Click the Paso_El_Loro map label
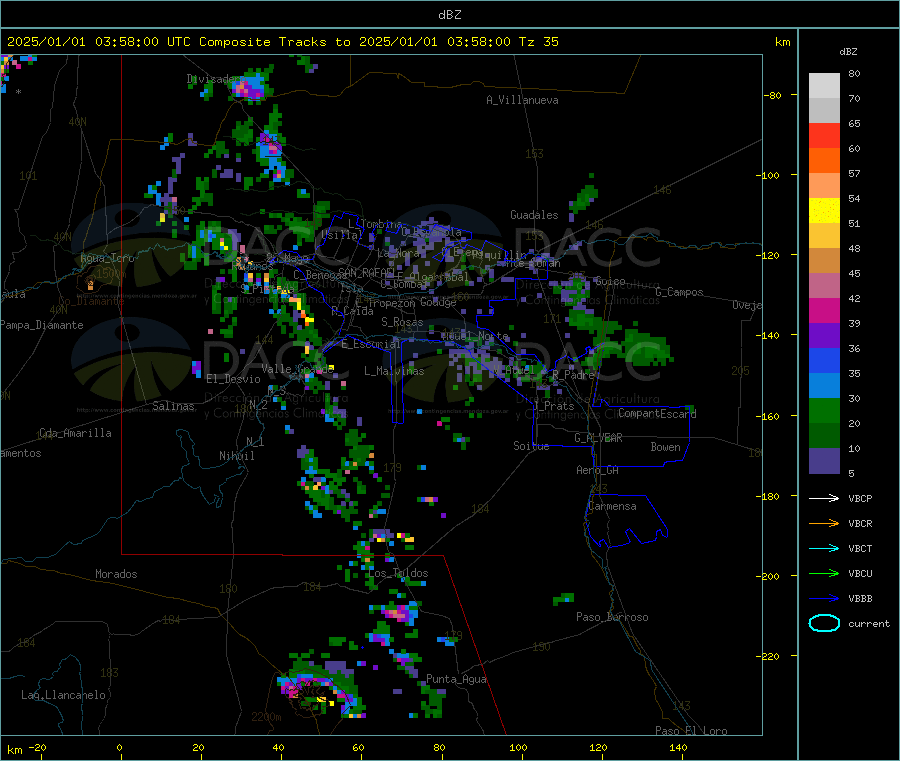900x761 pixels. coord(691,731)
